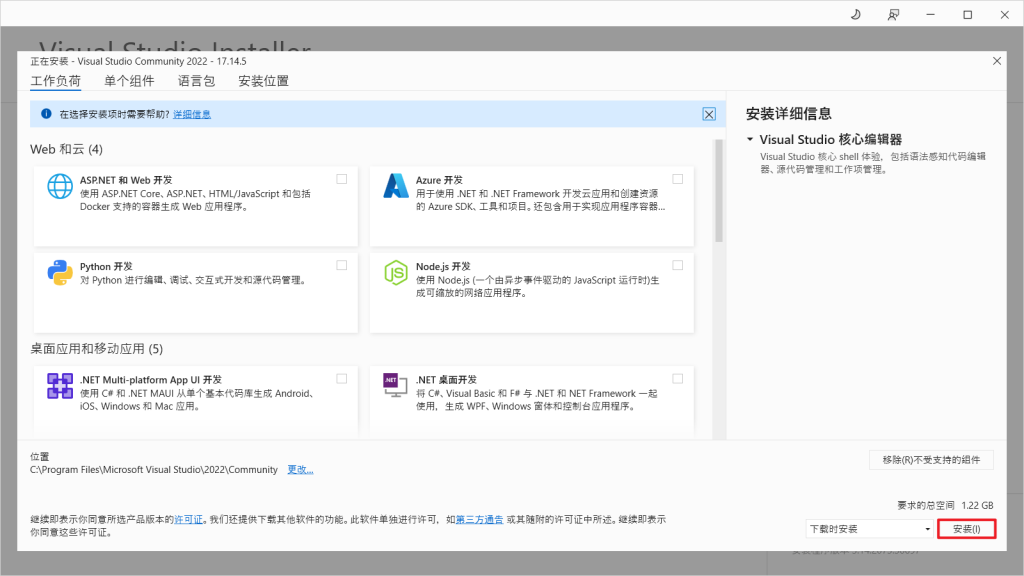
Task: Open the 许可证 license link
Action: pyautogui.click(x=188, y=520)
